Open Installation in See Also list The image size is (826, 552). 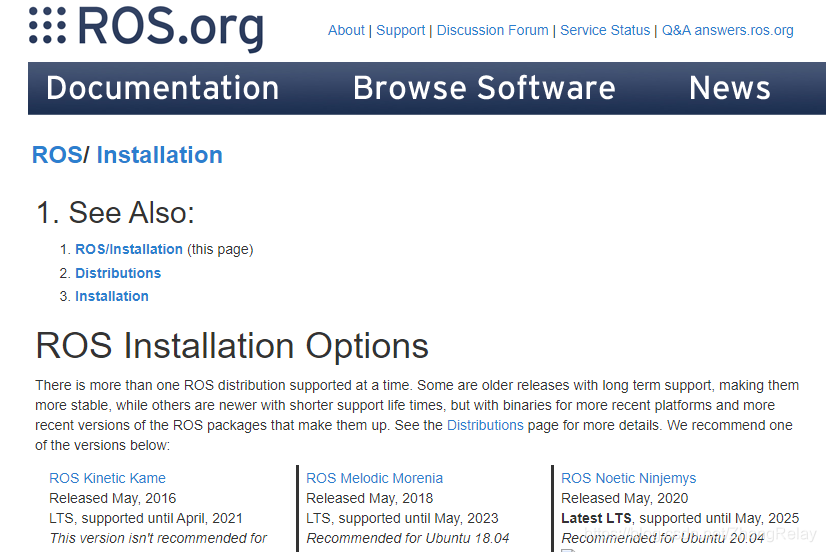click(112, 296)
